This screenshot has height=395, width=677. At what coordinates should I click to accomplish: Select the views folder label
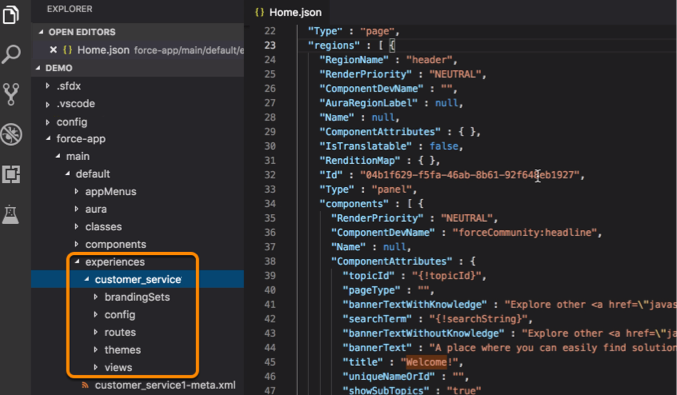118,368
